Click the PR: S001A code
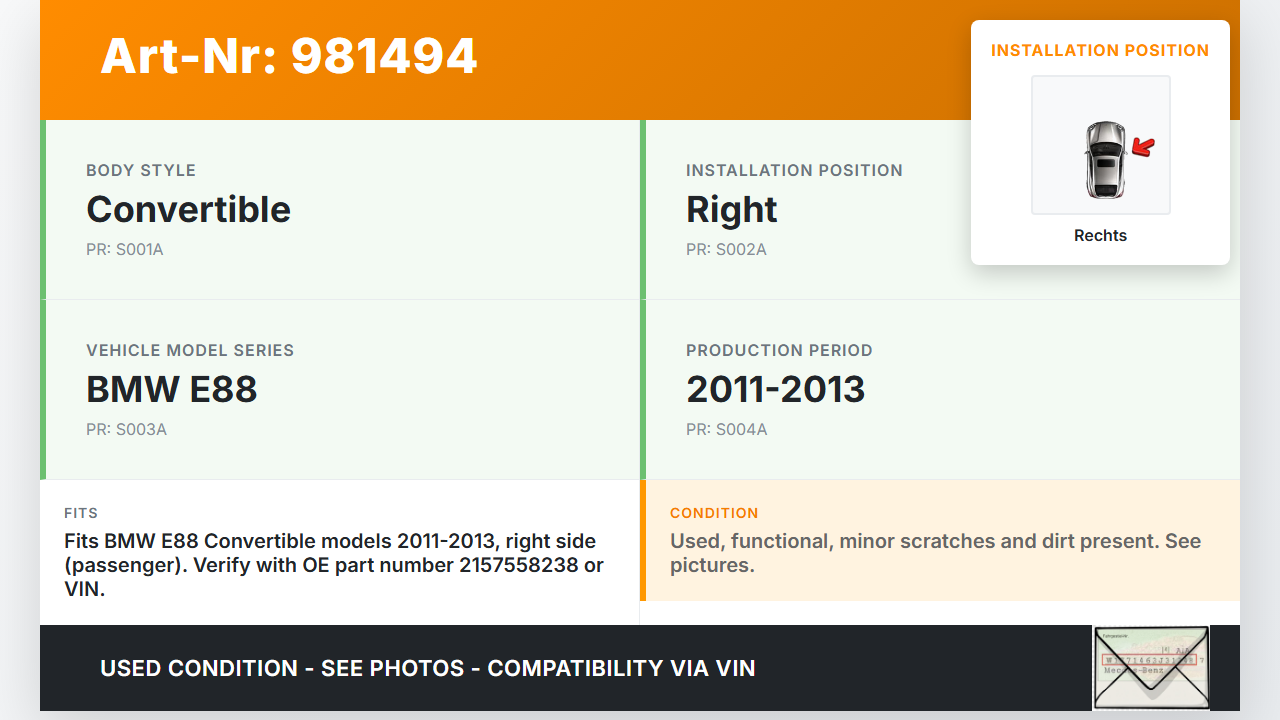Image resolution: width=1280 pixels, height=720 pixels. point(124,250)
